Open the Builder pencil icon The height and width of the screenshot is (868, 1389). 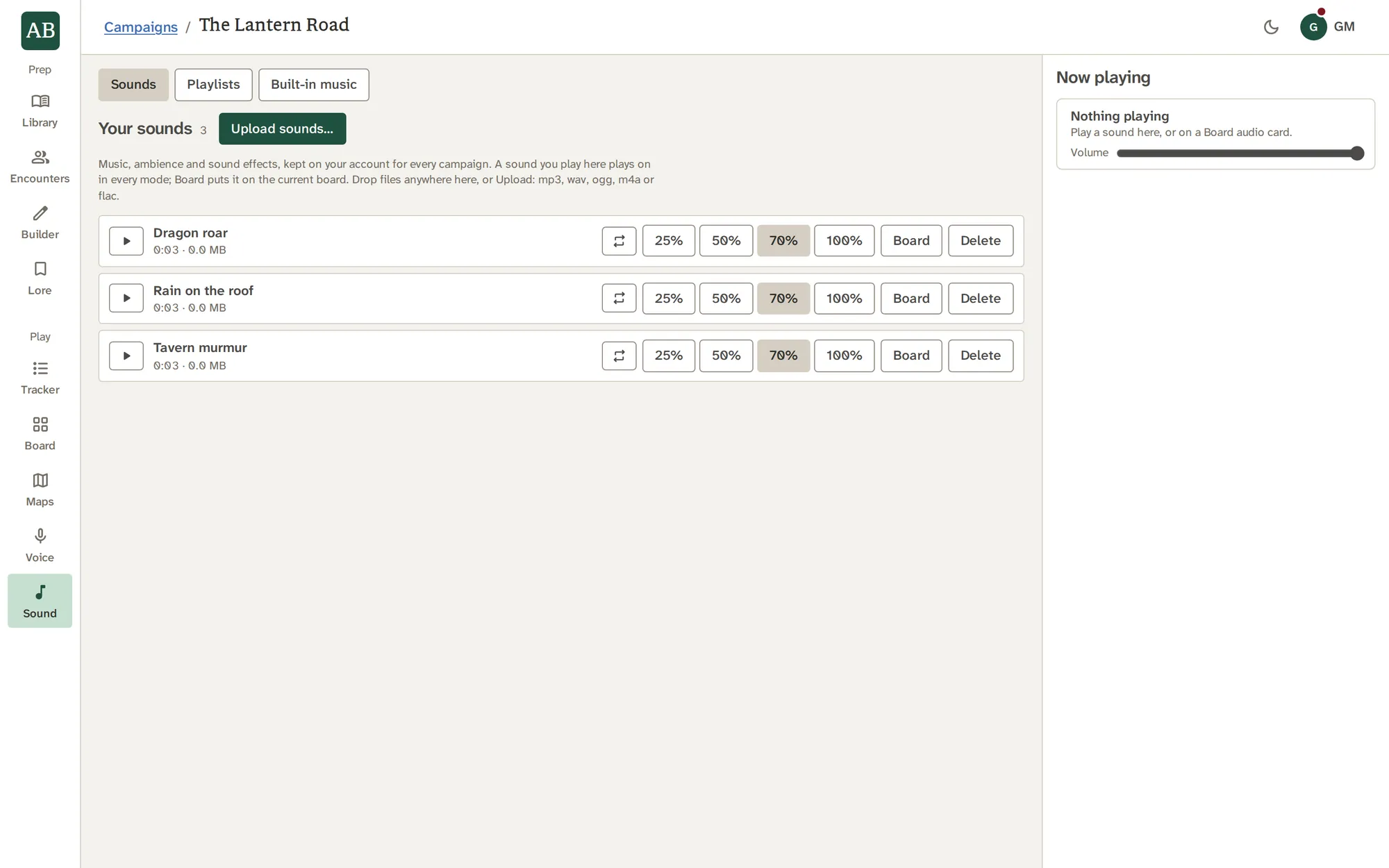(40, 223)
